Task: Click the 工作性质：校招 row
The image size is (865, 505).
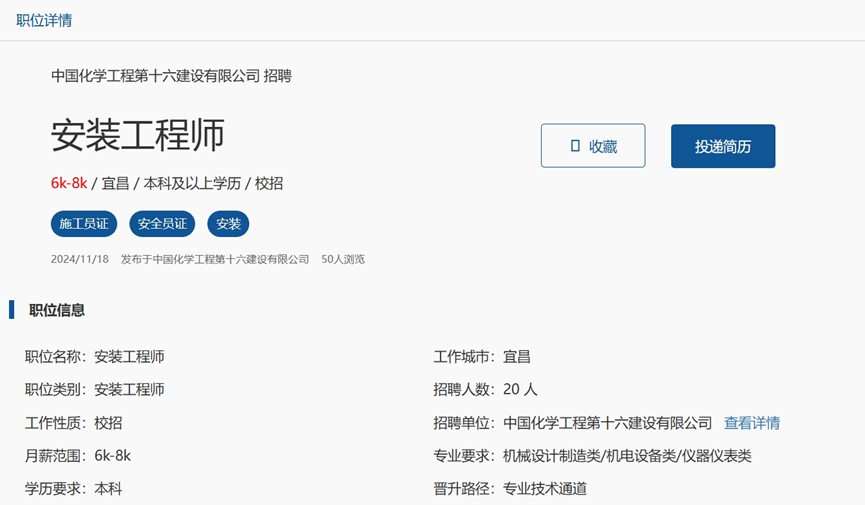Action: 73,423
